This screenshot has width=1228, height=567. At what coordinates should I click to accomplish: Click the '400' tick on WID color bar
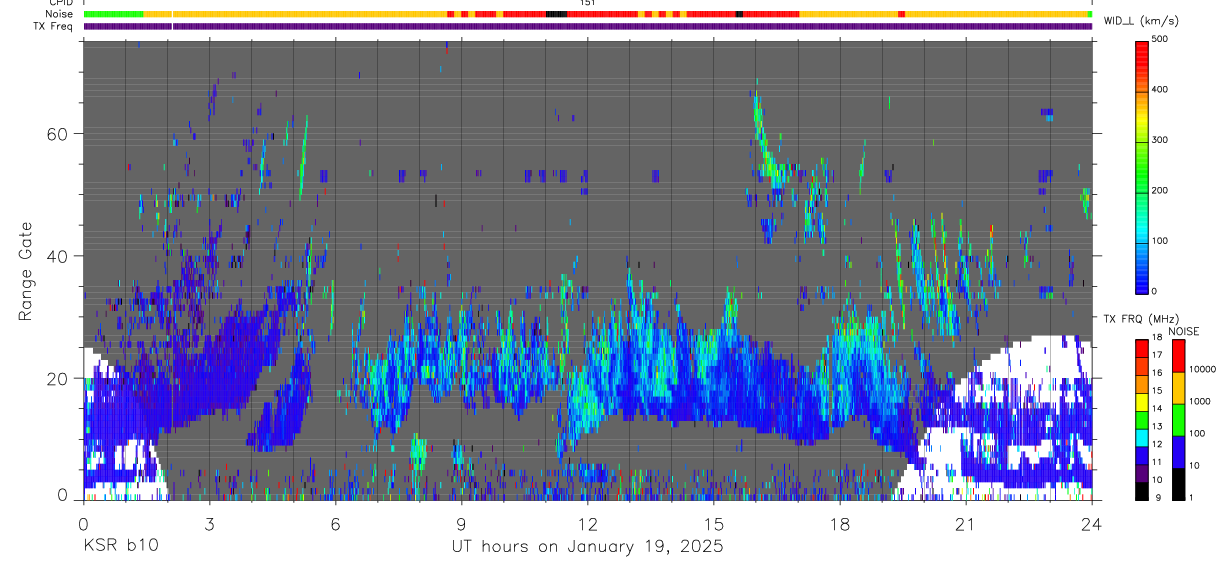(x=1160, y=89)
